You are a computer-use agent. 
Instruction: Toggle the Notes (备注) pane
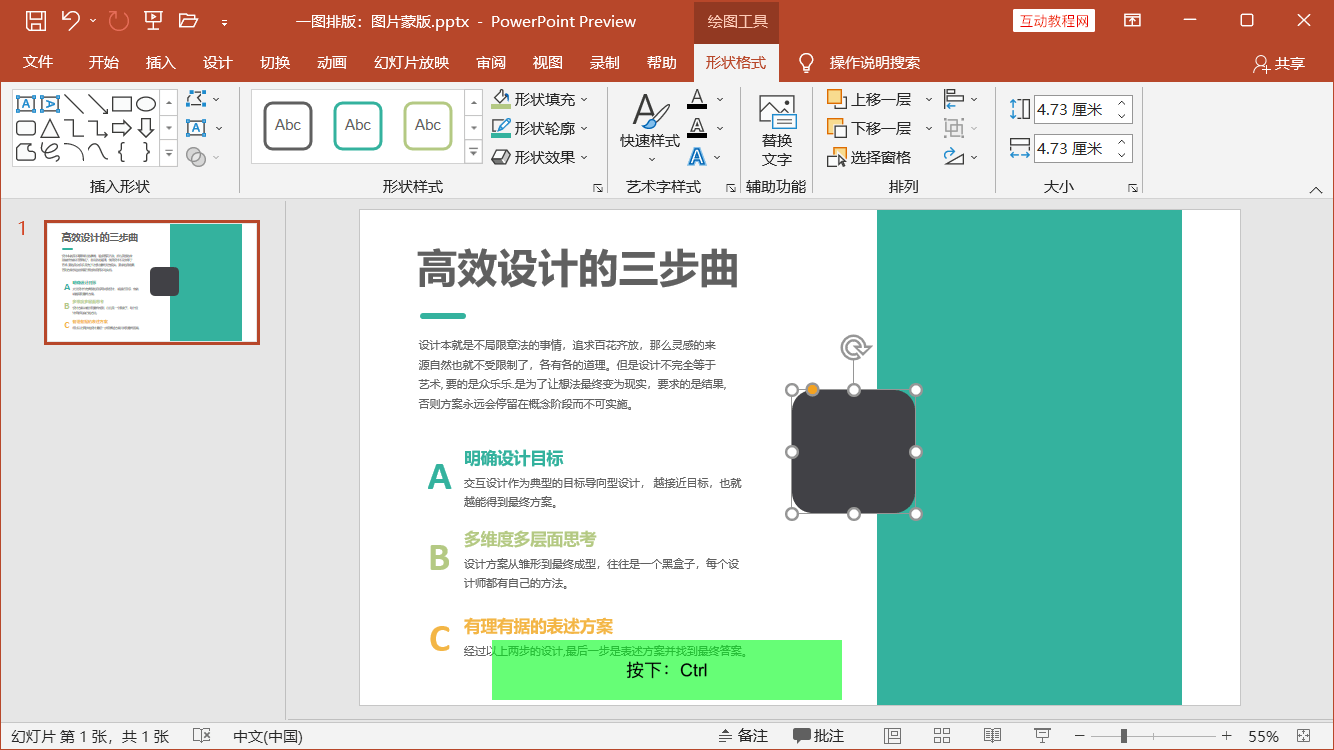pyautogui.click(x=743, y=736)
